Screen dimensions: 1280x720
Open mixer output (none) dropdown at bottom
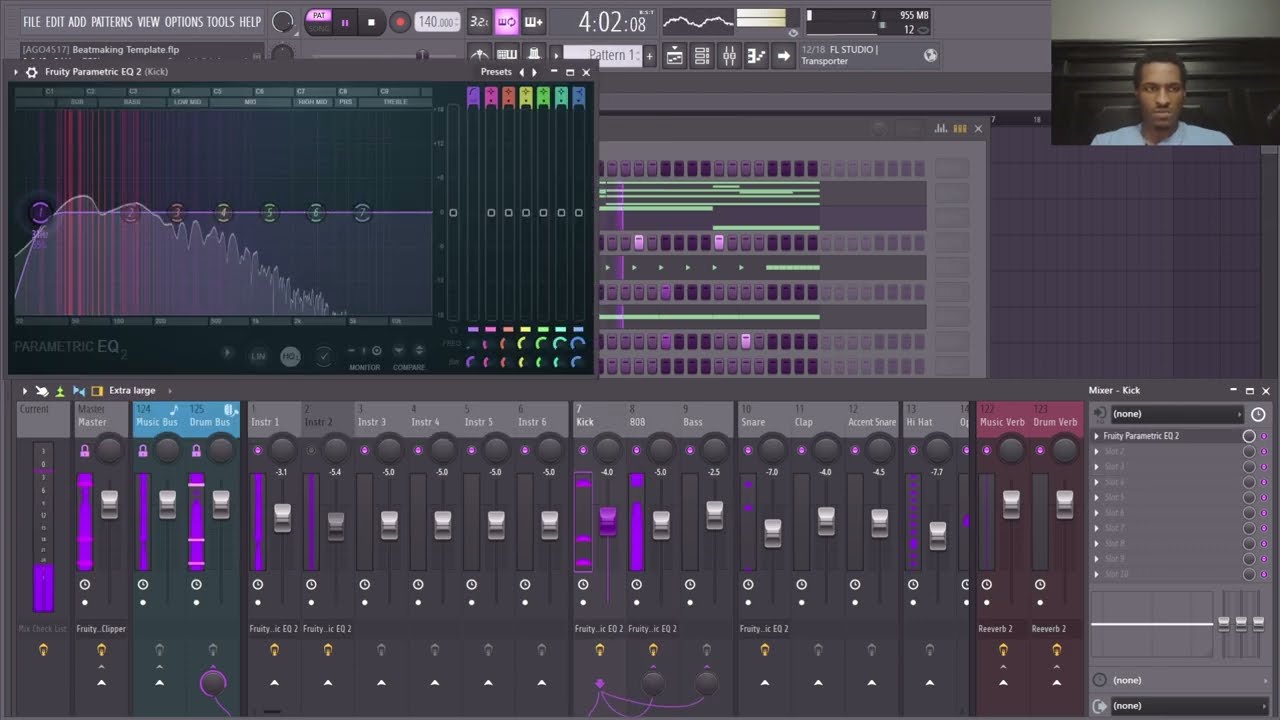(1188, 706)
